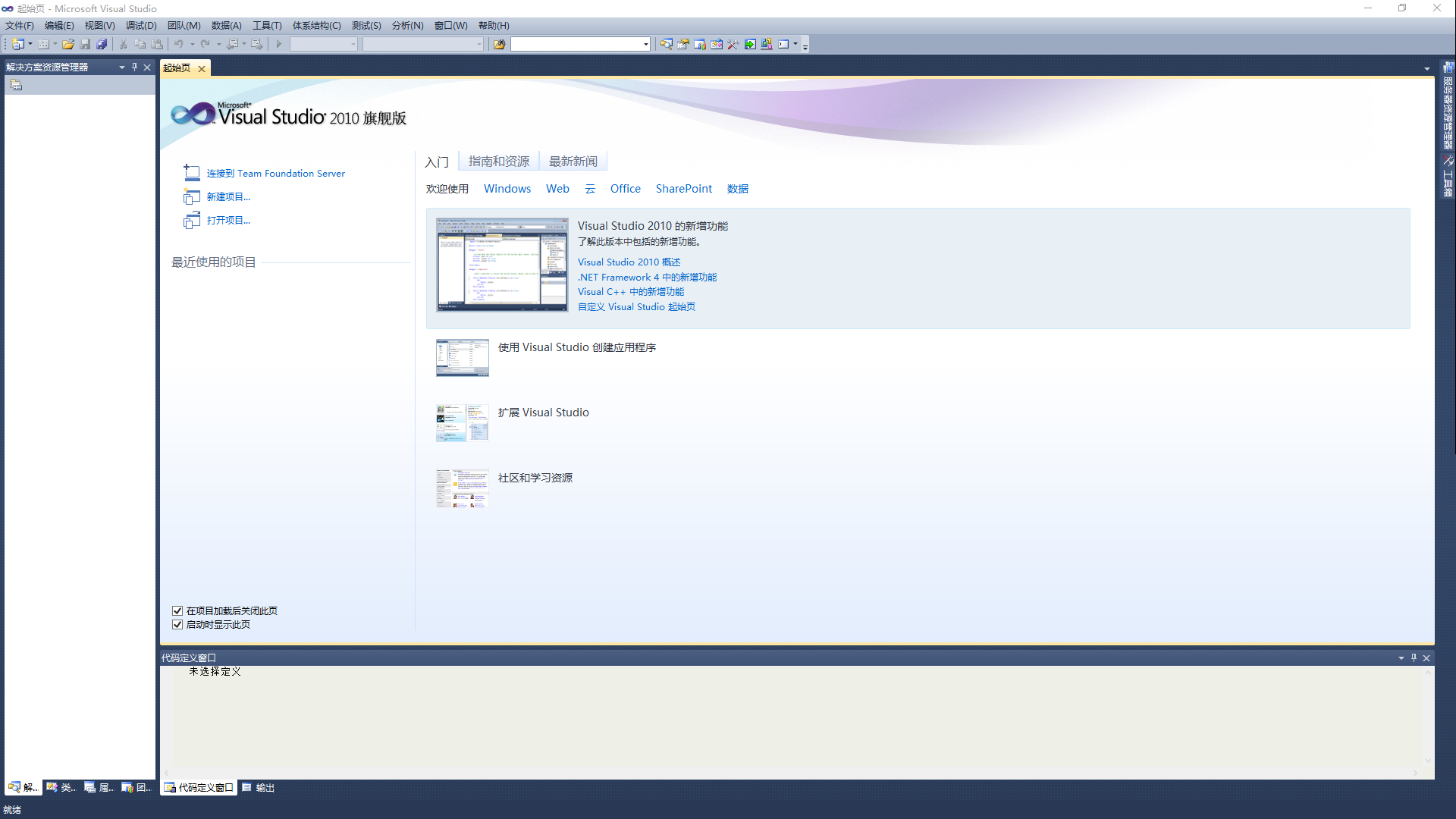Open the Undo history dropdown arrow
Viewport: 1456px width, 819px height.
[x=192, y=44]
